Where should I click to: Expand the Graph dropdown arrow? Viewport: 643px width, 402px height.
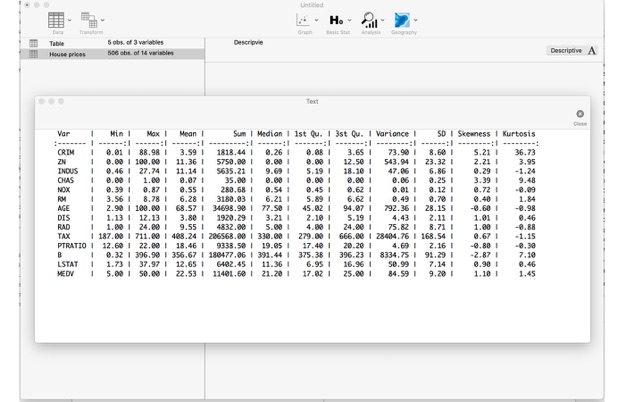coord(316,20)
